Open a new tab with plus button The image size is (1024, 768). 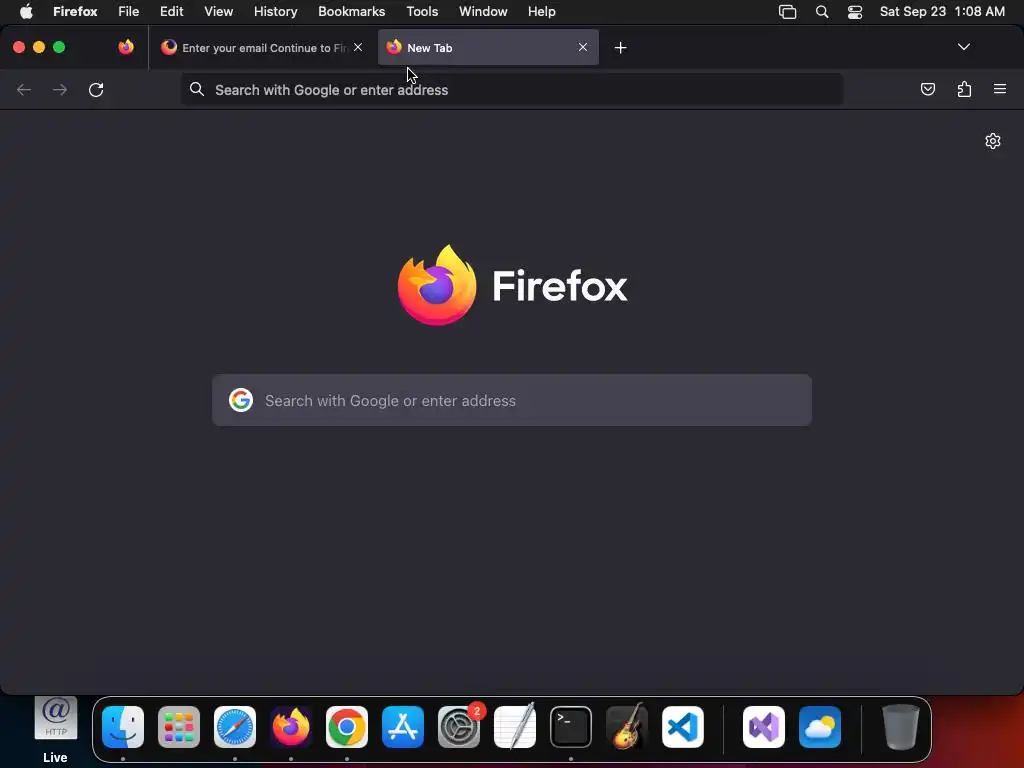tap(620, 48)
